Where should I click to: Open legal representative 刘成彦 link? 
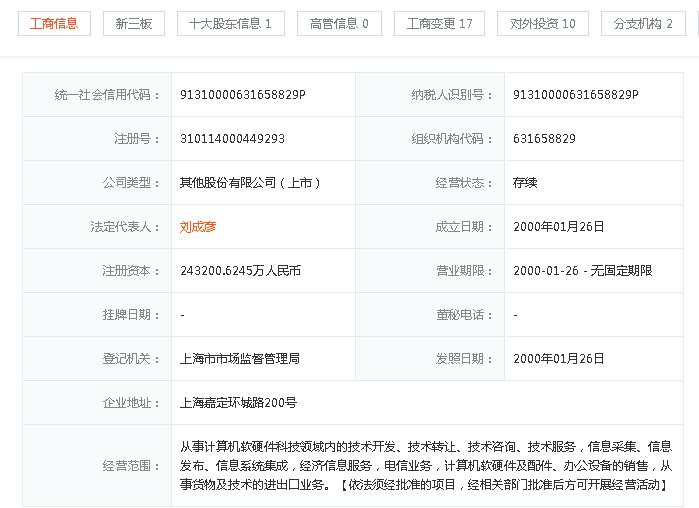[x=198, y=227]
